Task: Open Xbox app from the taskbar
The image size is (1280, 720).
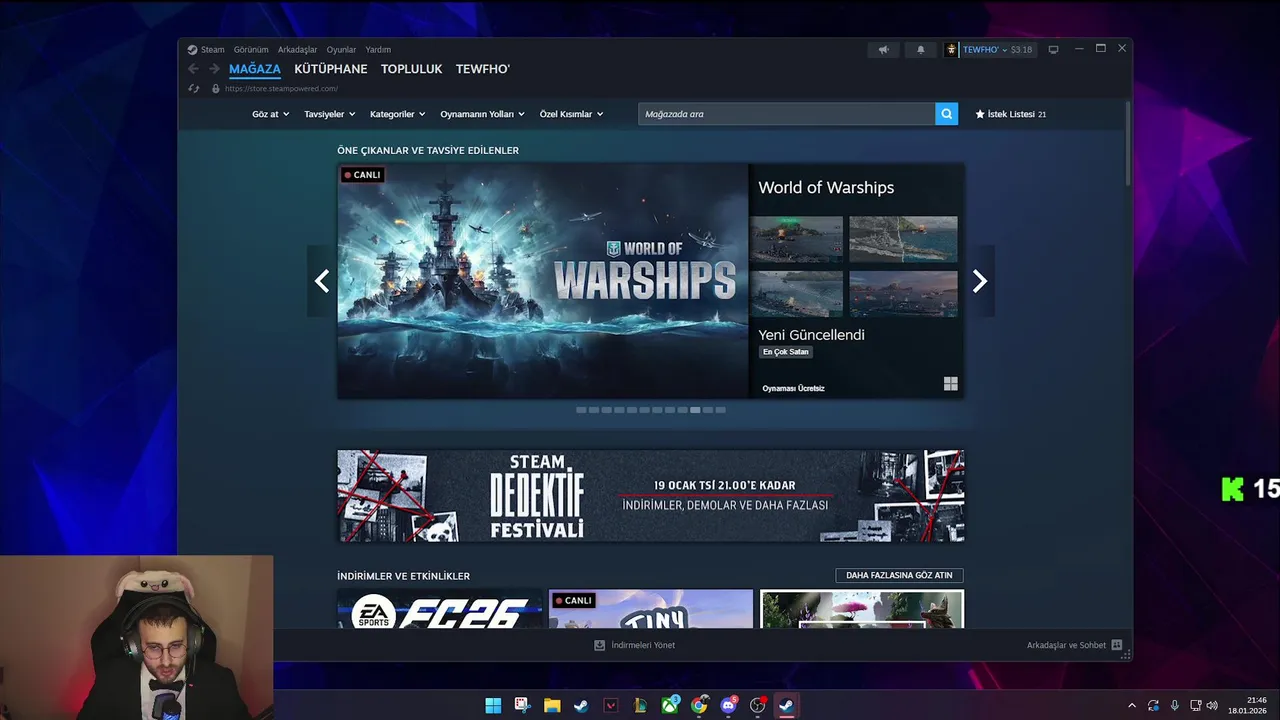Action: pos(669,705)
